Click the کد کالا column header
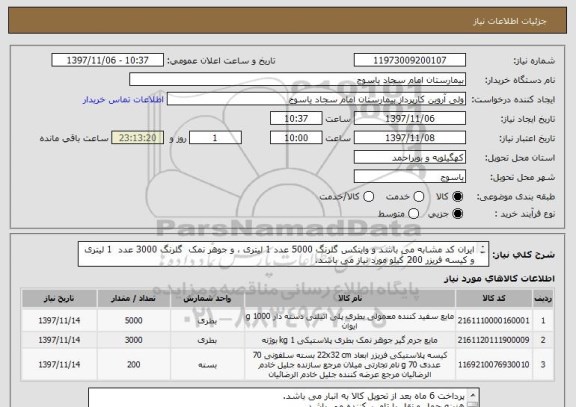This screenshot has height=407, width=576. [x=494, y=298]
